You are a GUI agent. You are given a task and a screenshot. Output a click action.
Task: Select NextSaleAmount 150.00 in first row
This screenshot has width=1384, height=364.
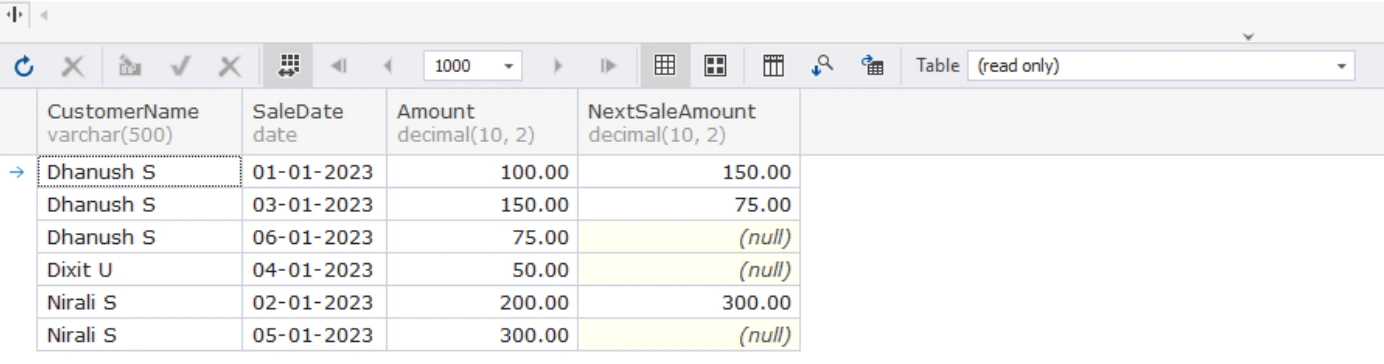[689, 172]
